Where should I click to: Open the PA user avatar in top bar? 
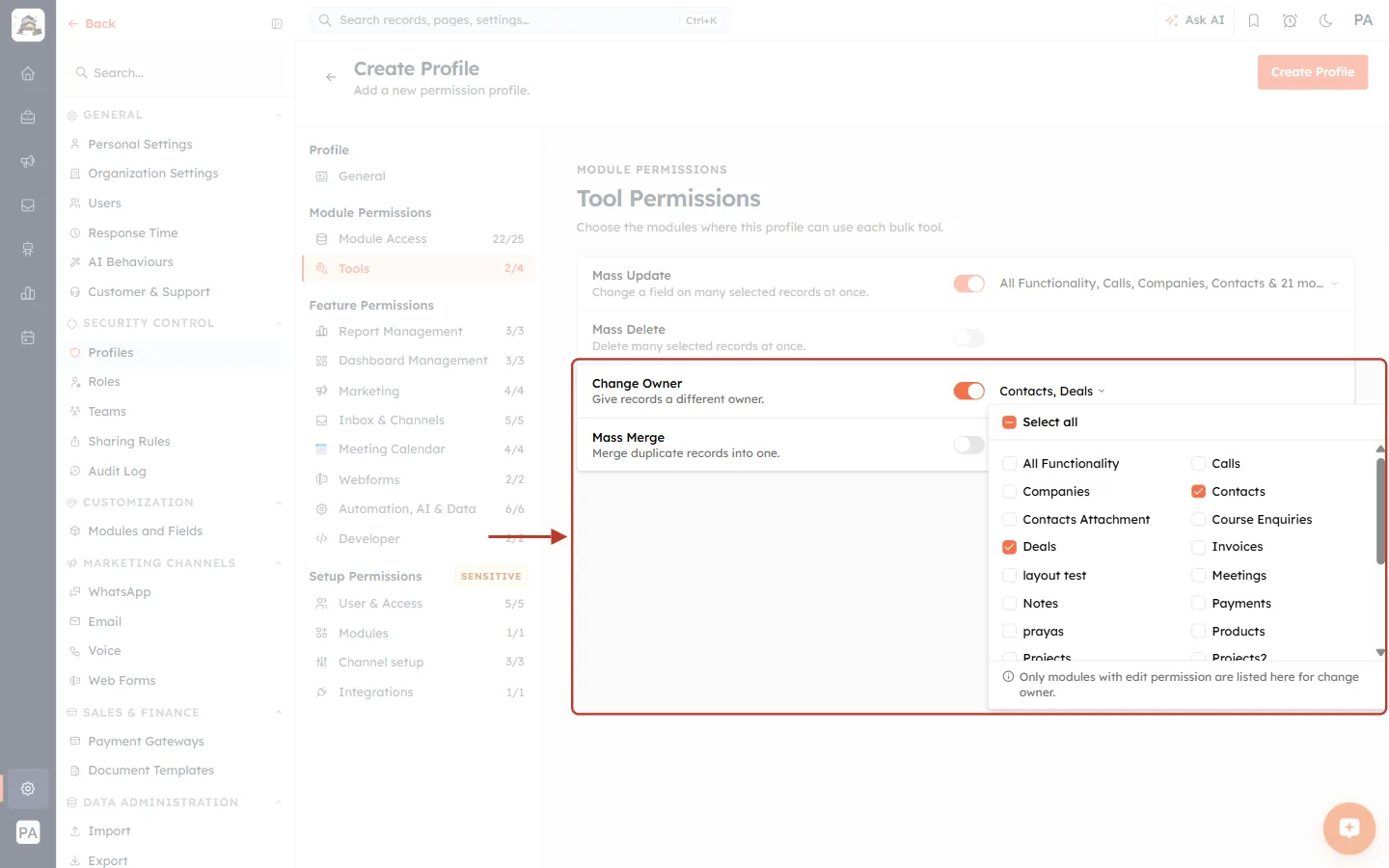(1363, 20)
